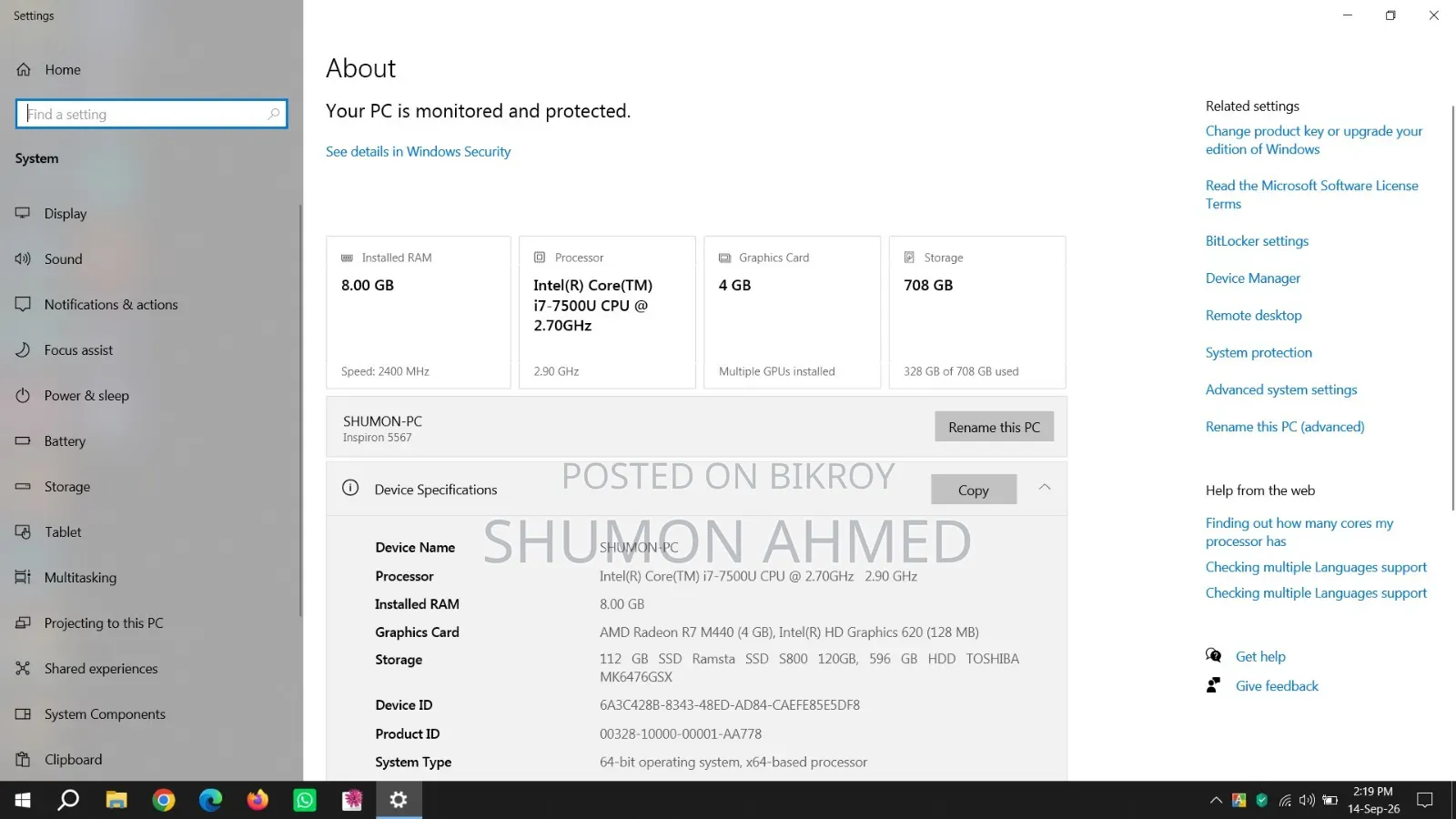1456x819 pixels.
Task: Open Advanced system settings link
Action: (1281, 390)
